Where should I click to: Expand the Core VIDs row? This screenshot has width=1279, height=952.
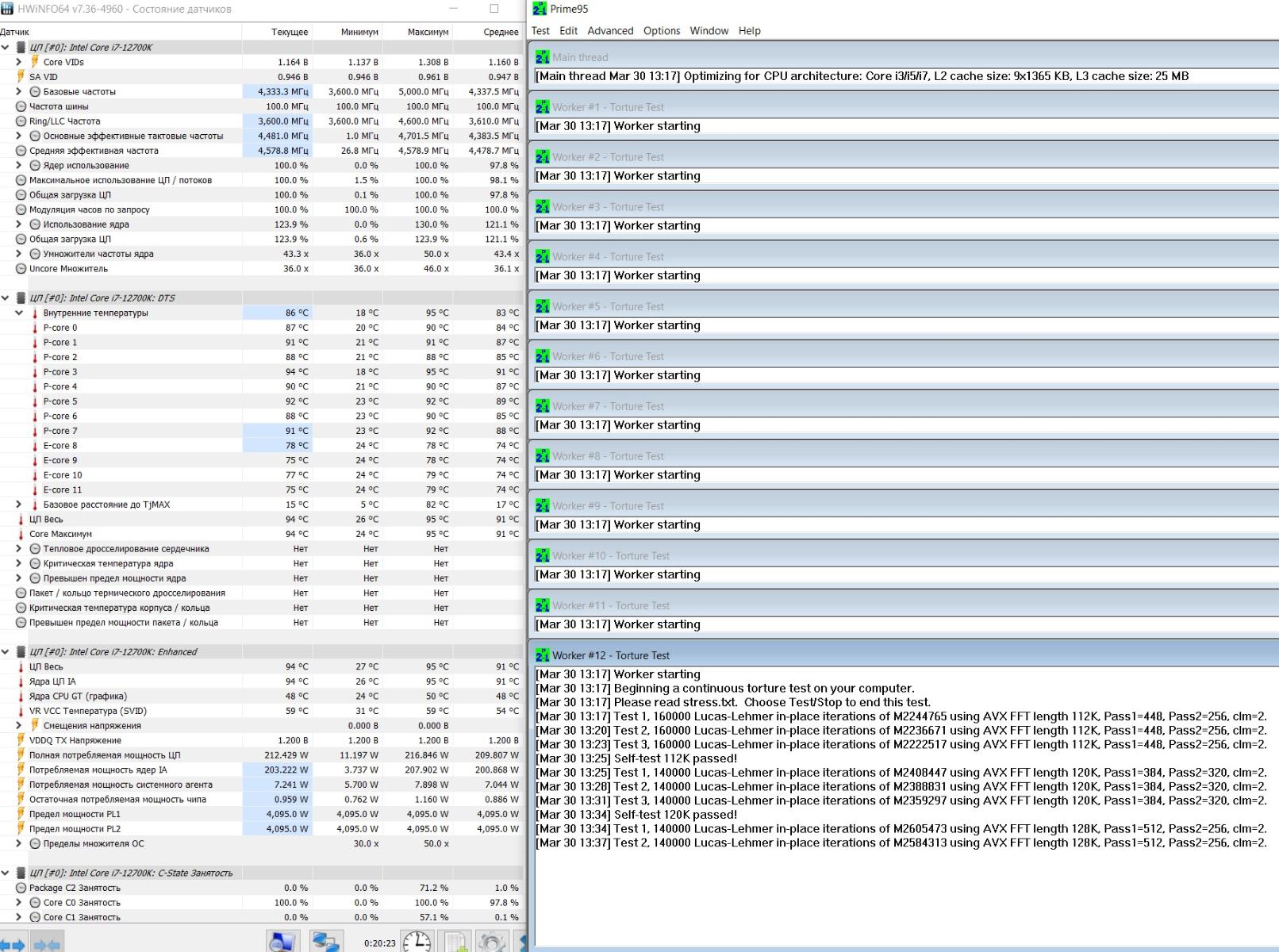click(19, 62)
